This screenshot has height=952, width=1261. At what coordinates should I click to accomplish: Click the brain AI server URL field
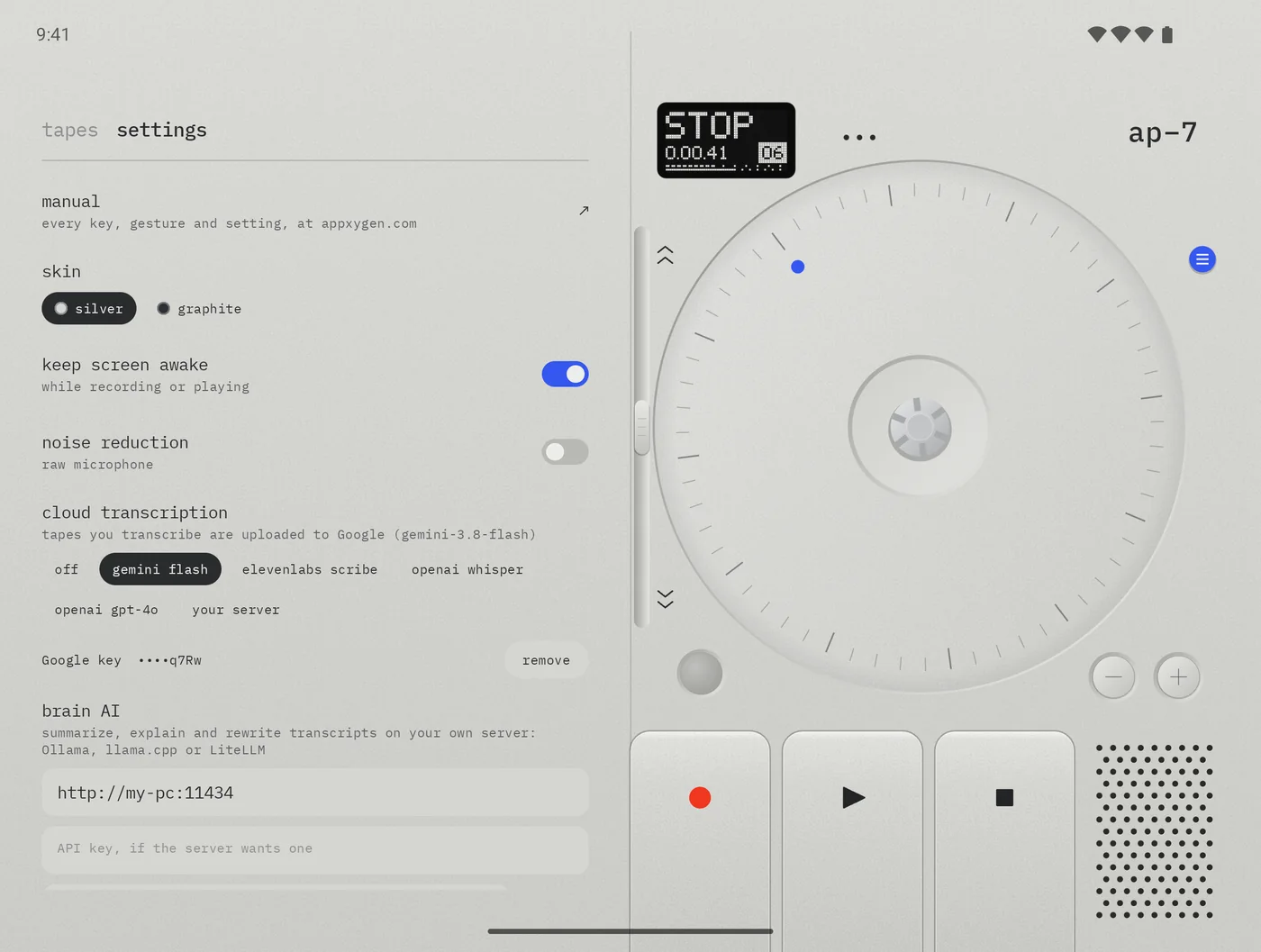[x=315, y=793]
